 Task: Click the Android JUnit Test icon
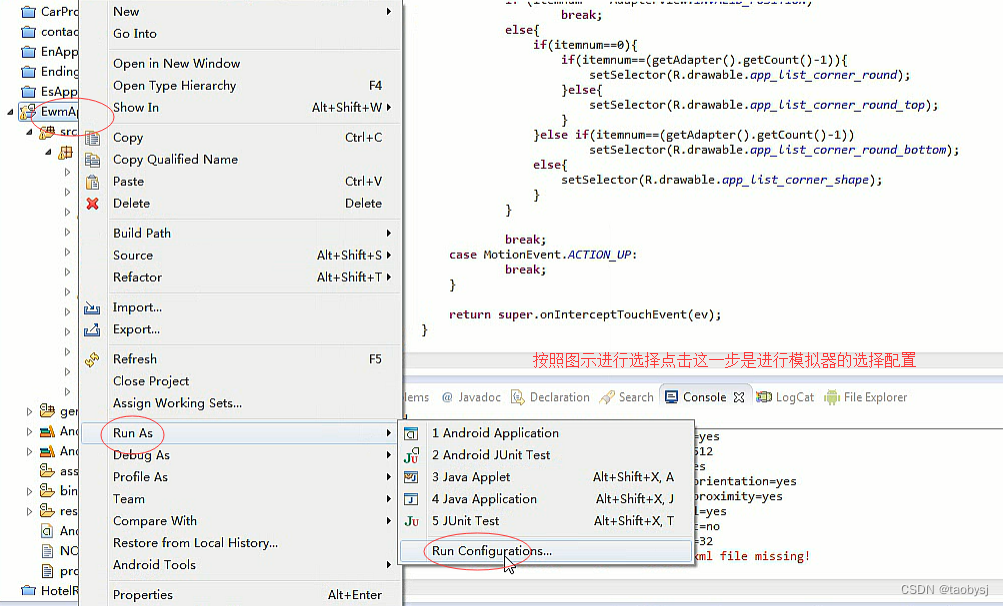411,456
